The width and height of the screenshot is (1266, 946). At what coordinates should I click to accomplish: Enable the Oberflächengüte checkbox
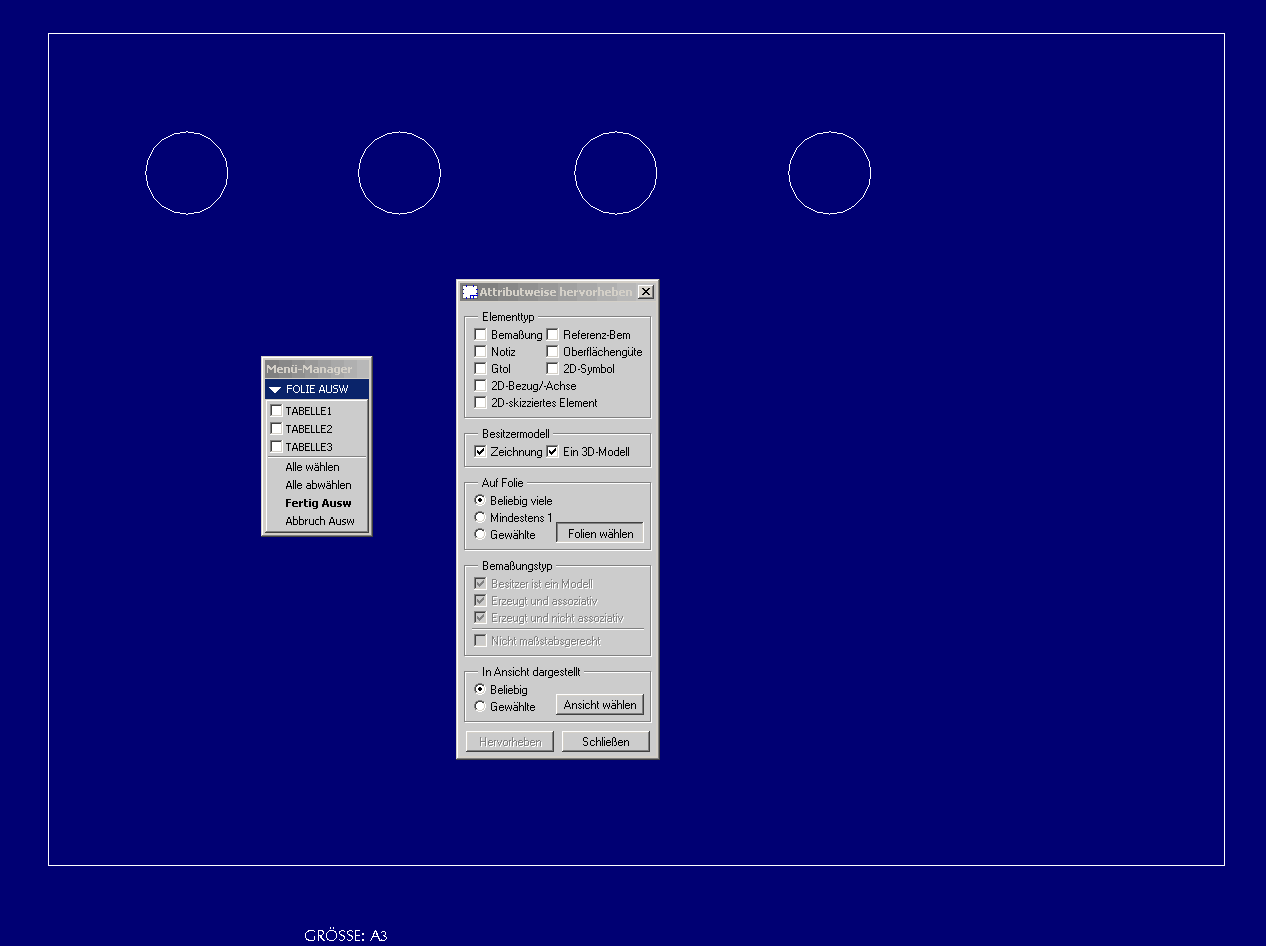point(553,352)
